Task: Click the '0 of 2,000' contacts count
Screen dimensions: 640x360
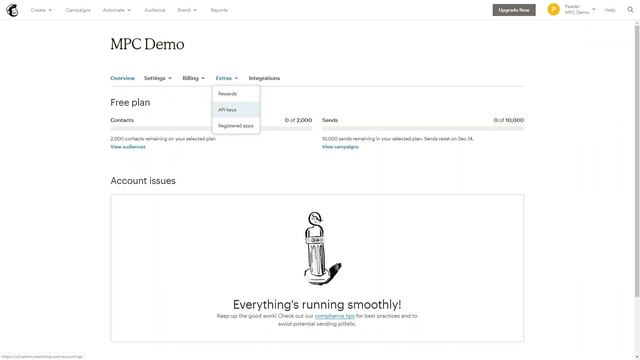Action: point(298,120)
